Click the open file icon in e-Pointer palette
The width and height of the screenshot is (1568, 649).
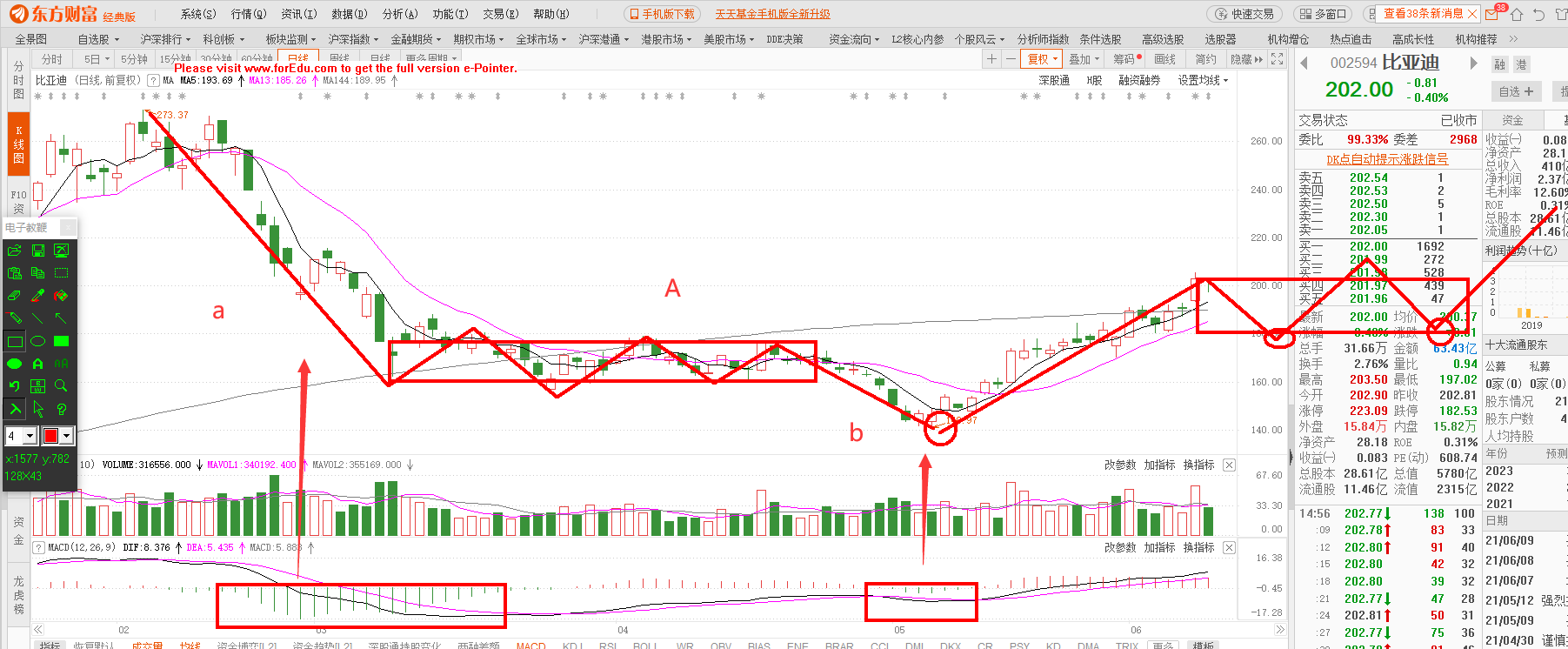coord(15,251)
